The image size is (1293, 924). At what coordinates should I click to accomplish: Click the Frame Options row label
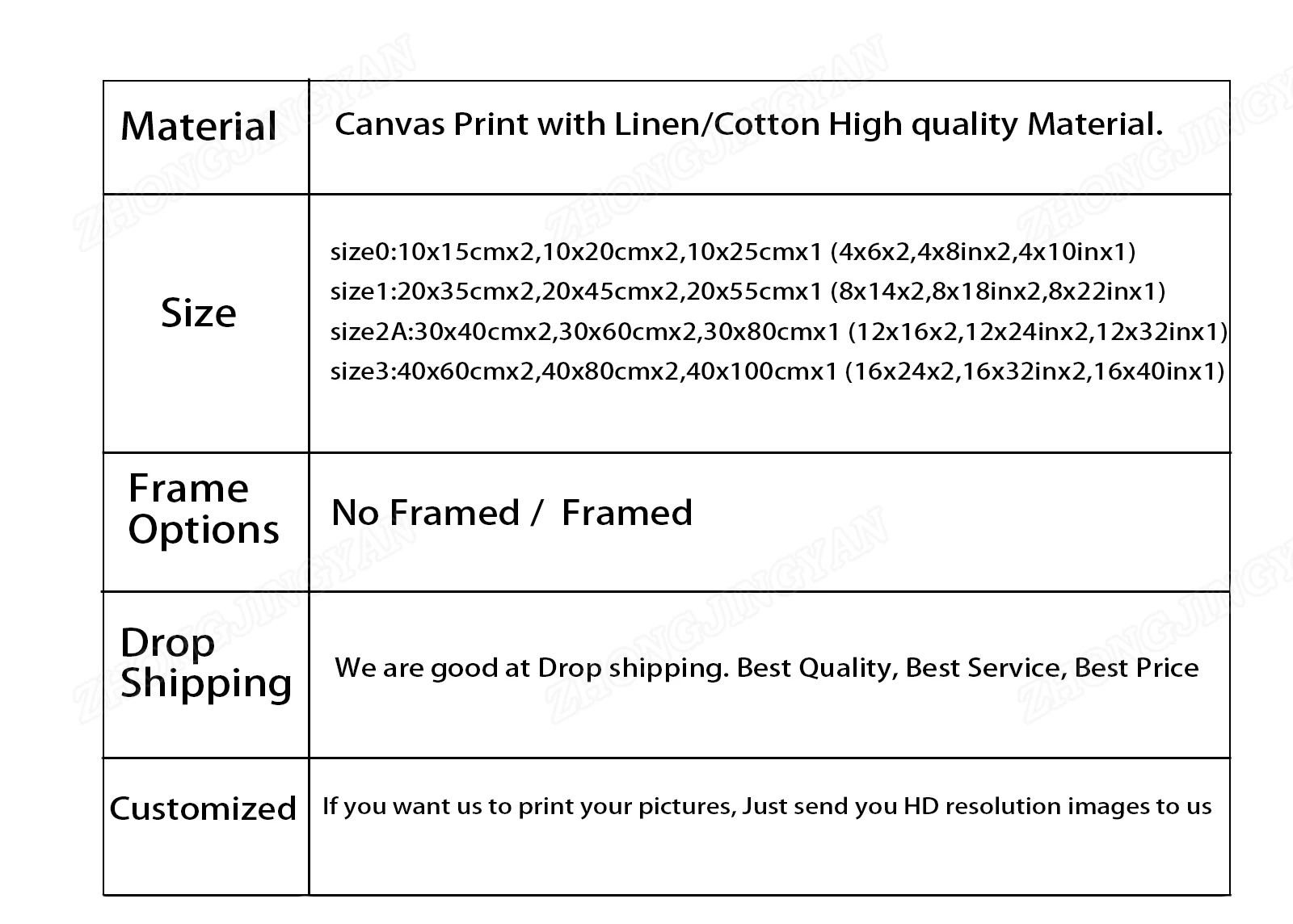click(203, 509)
